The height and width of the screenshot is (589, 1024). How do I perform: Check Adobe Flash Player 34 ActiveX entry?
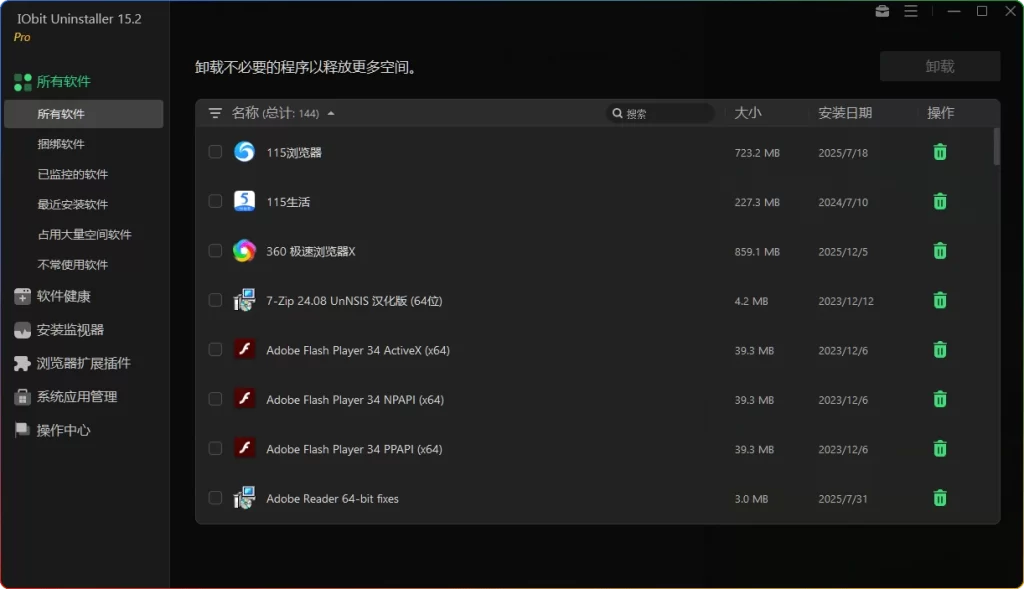(x=215, y=350)
